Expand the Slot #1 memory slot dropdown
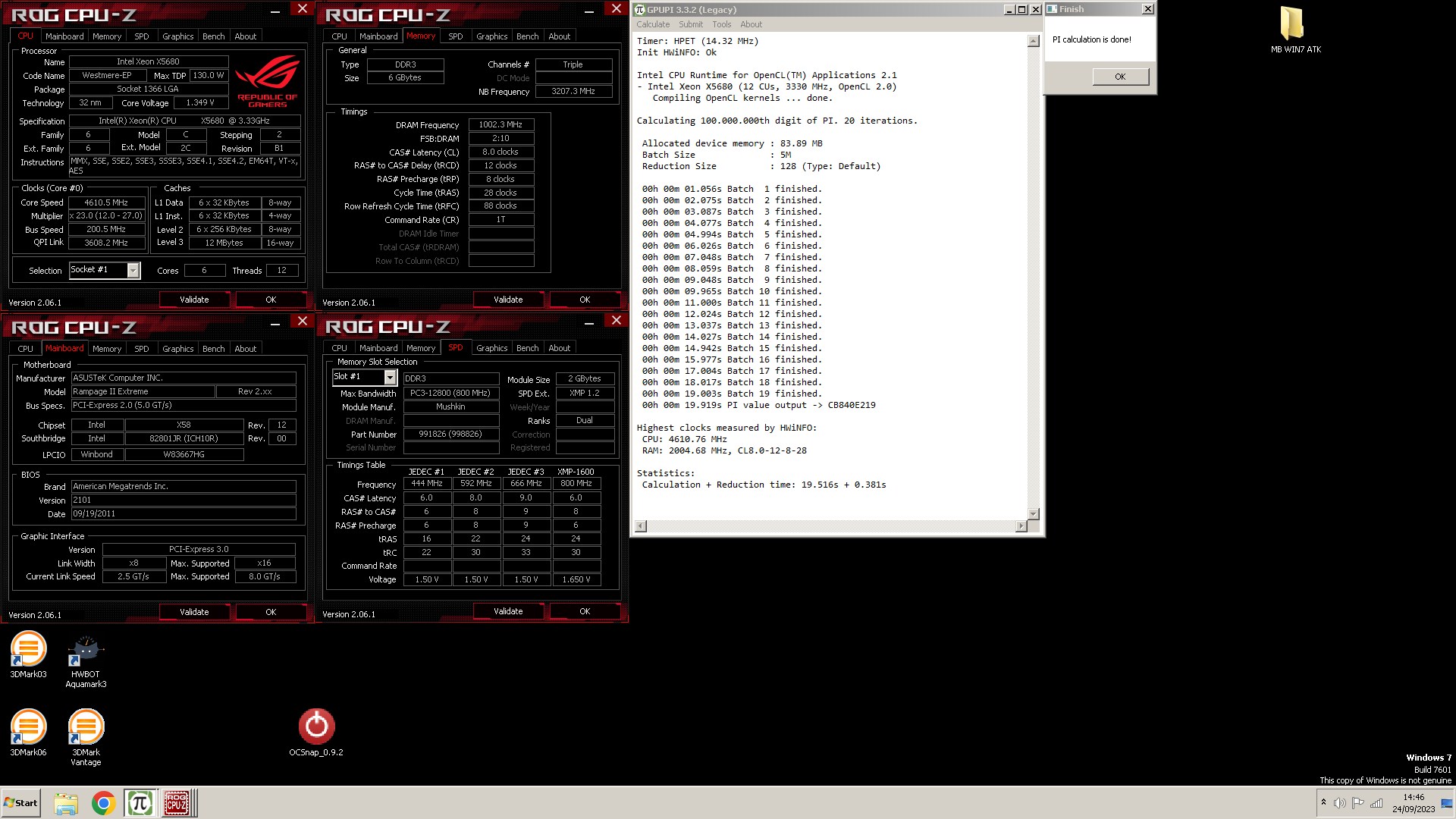Screen dimensions: 1456x819 (390, 377)
